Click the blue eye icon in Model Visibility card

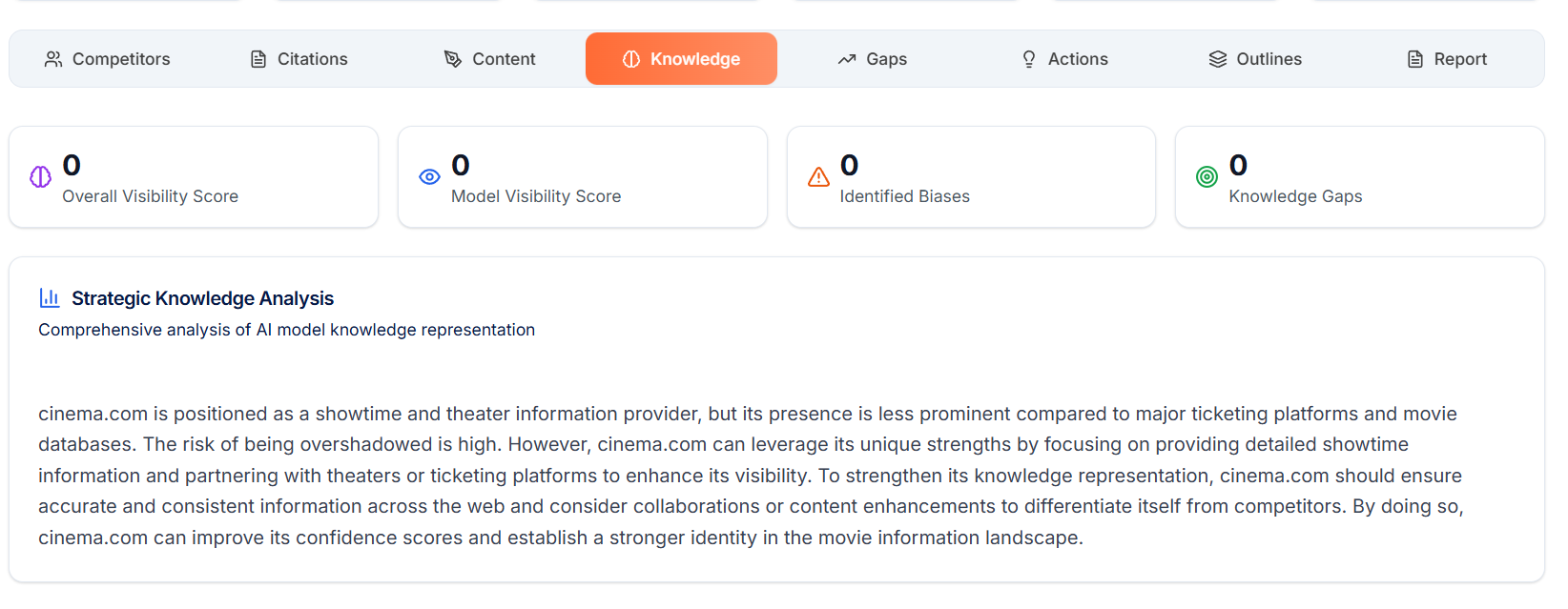[429, 177]
